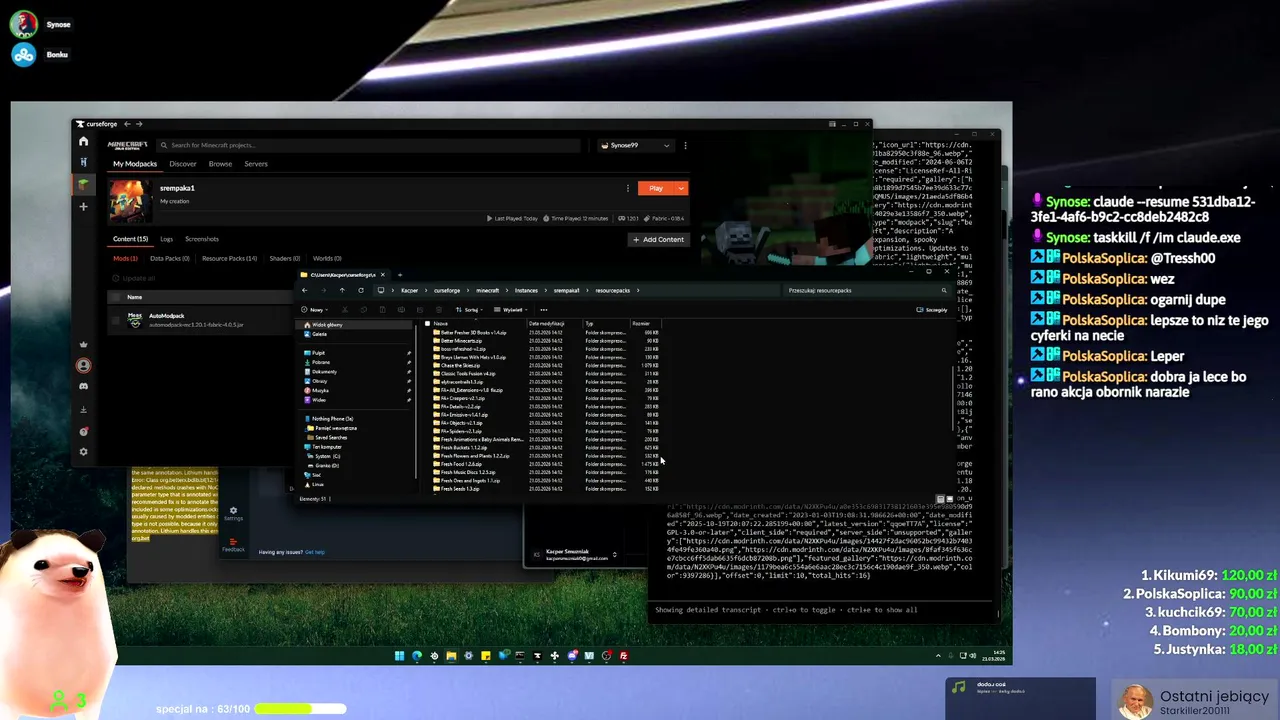This screenshot has width=1280, height=720.
Task: Select the Shaders (0) tab
Action: click(285, 258)
